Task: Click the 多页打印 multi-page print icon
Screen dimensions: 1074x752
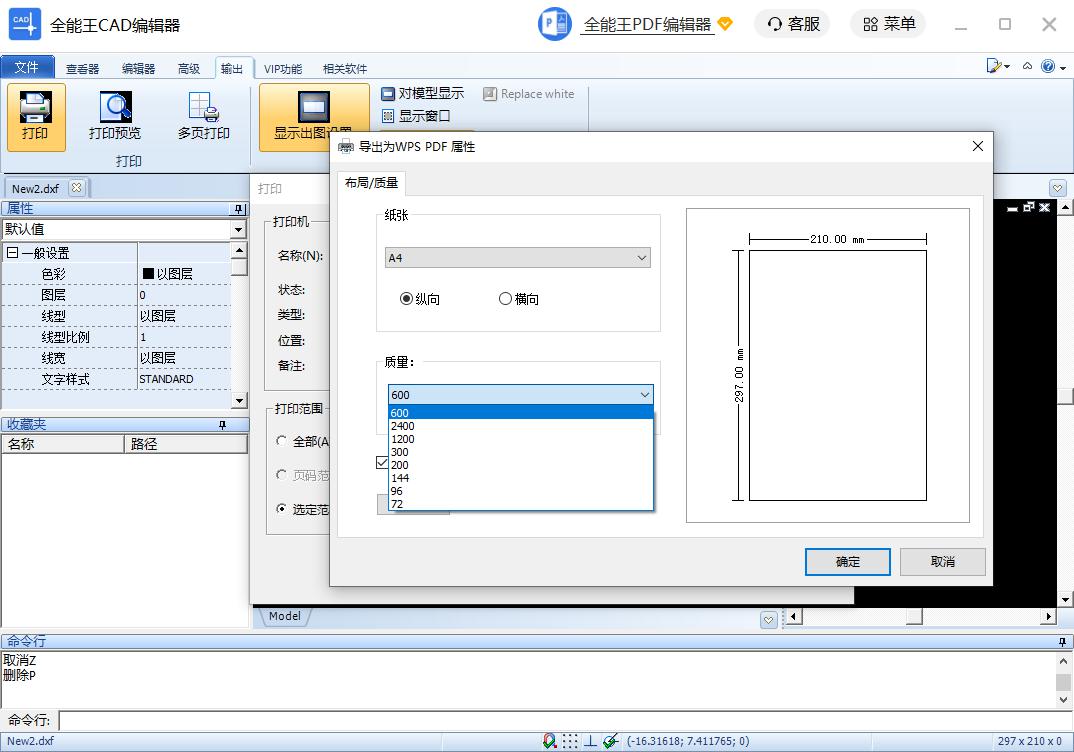Action: click(204, 116)
